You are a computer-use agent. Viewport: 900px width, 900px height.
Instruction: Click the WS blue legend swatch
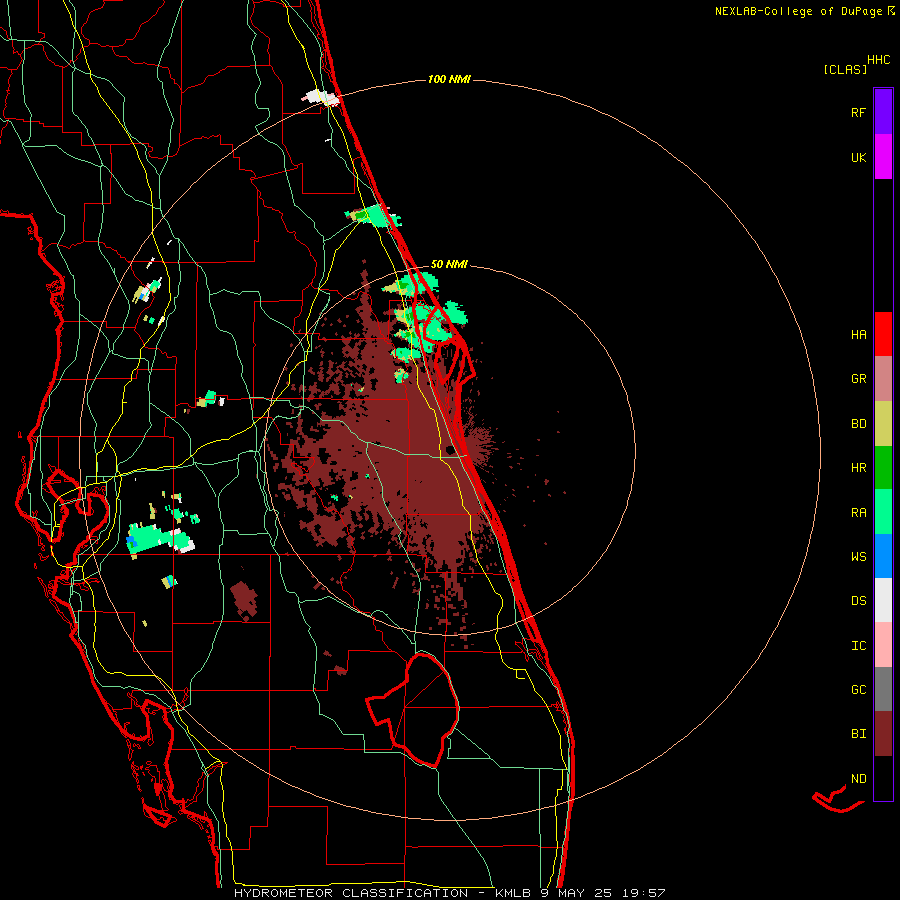tap(883, 556)
